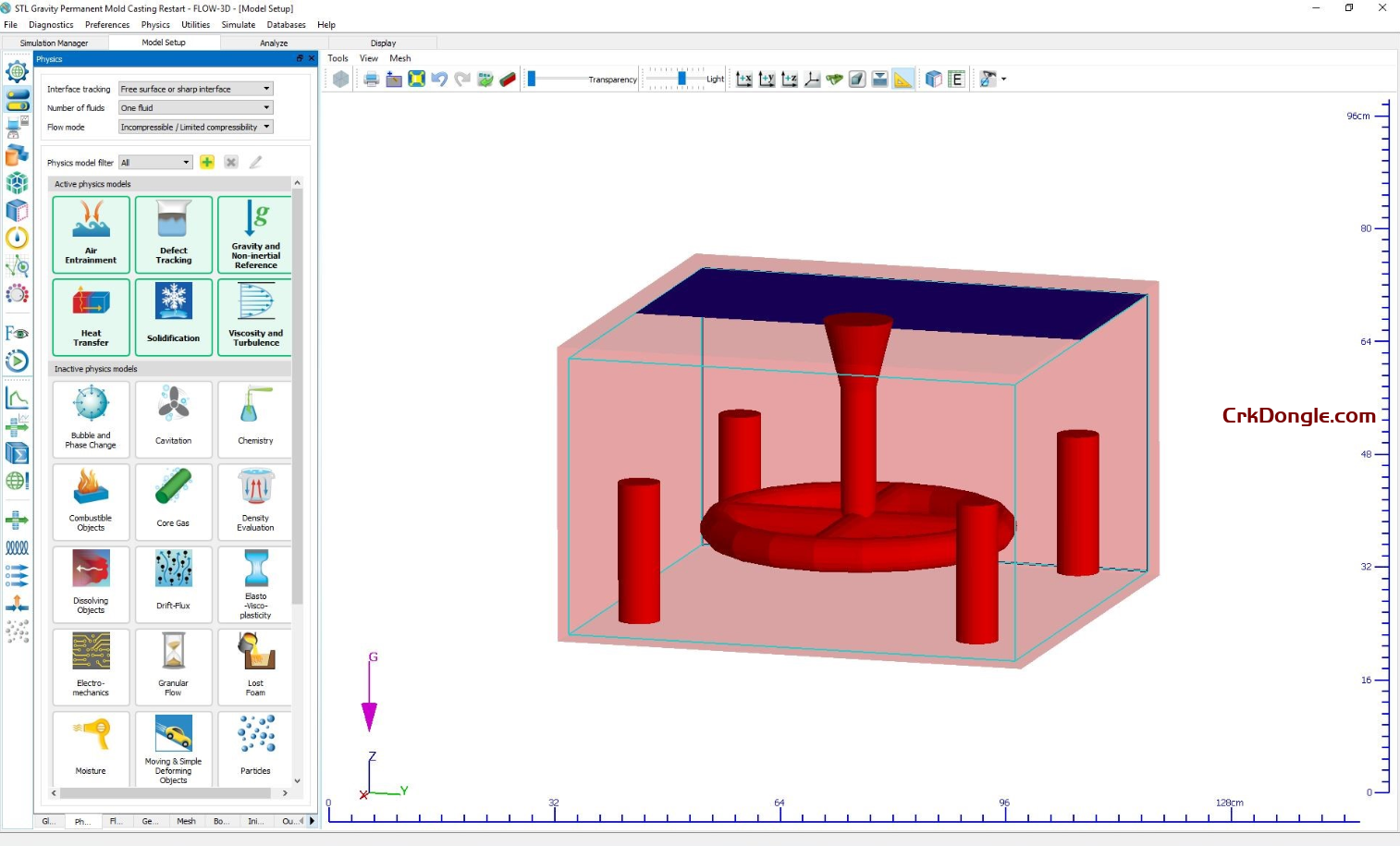Select the Mesh tab at the bottom

tap(187, 821)
